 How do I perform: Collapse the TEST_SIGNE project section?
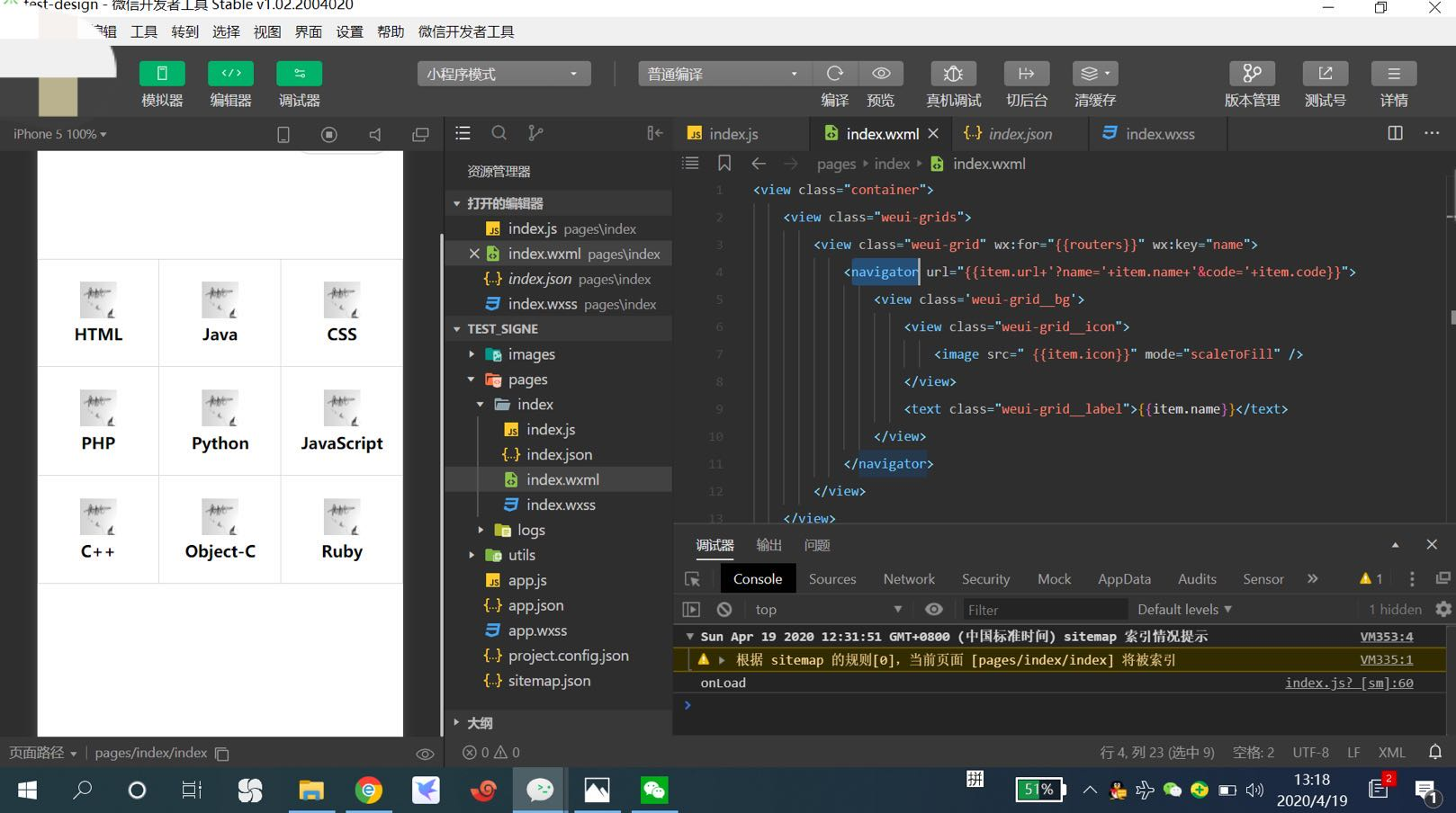point(558,329)
